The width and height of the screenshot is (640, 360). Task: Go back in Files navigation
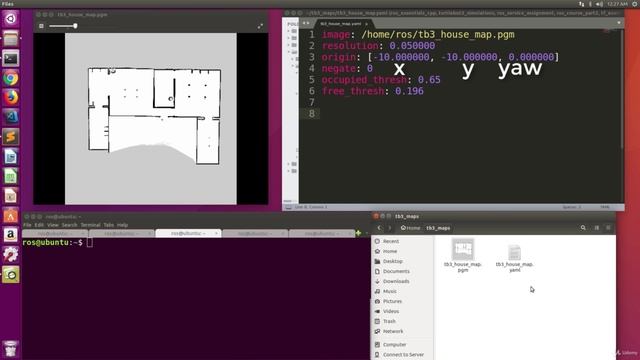coord(379,228)
